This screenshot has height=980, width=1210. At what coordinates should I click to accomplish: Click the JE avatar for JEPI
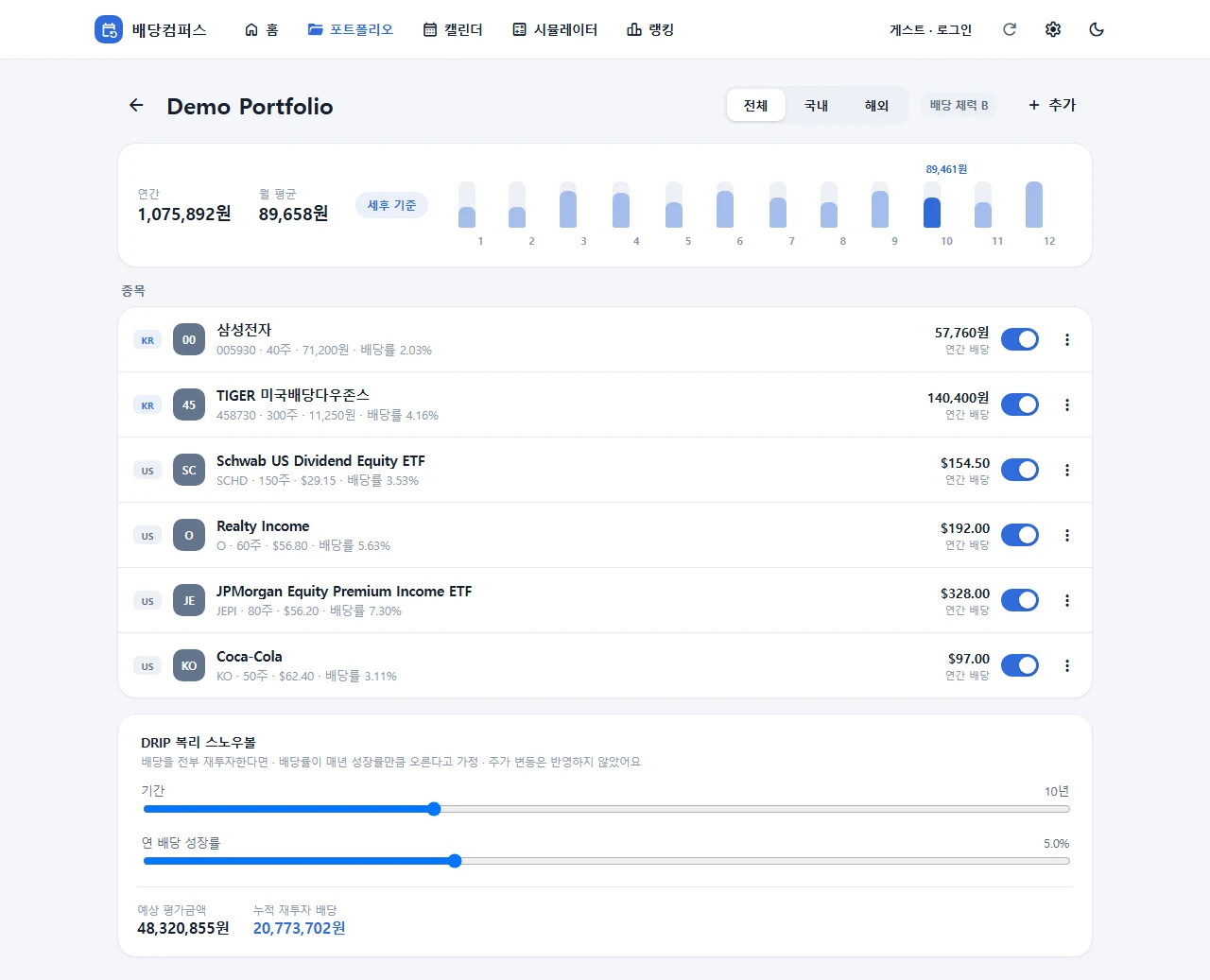(x=189, y=600)
